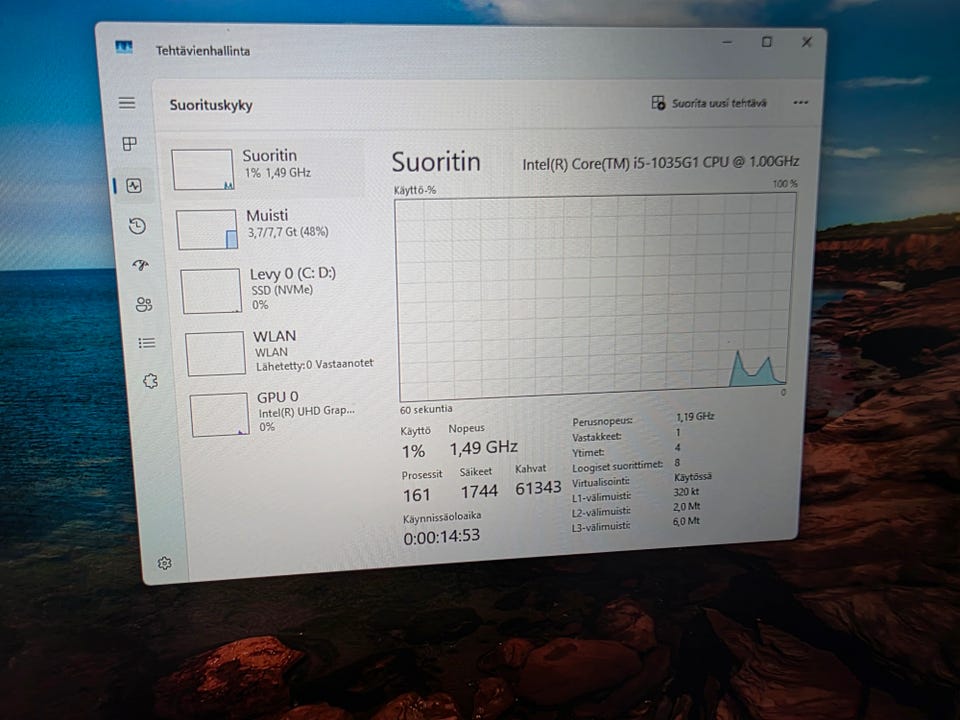Viewport: 960px width, 720px height.
Task: Click the Suoritin mini graph thumbnail
Action: click(203, 170)
